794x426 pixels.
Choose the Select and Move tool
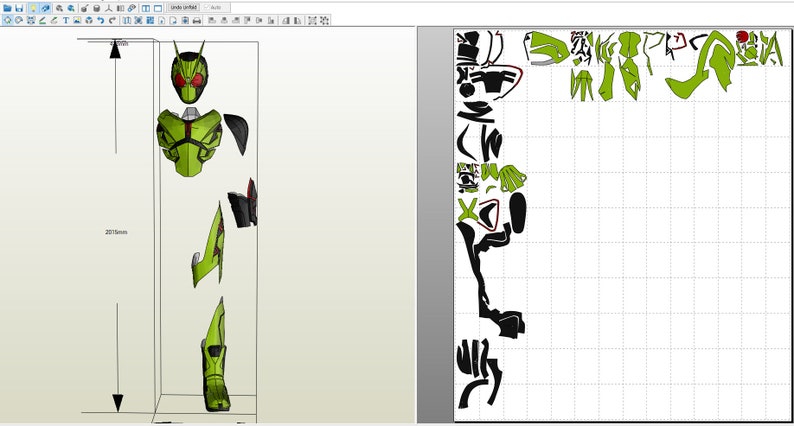coord(8,20)
